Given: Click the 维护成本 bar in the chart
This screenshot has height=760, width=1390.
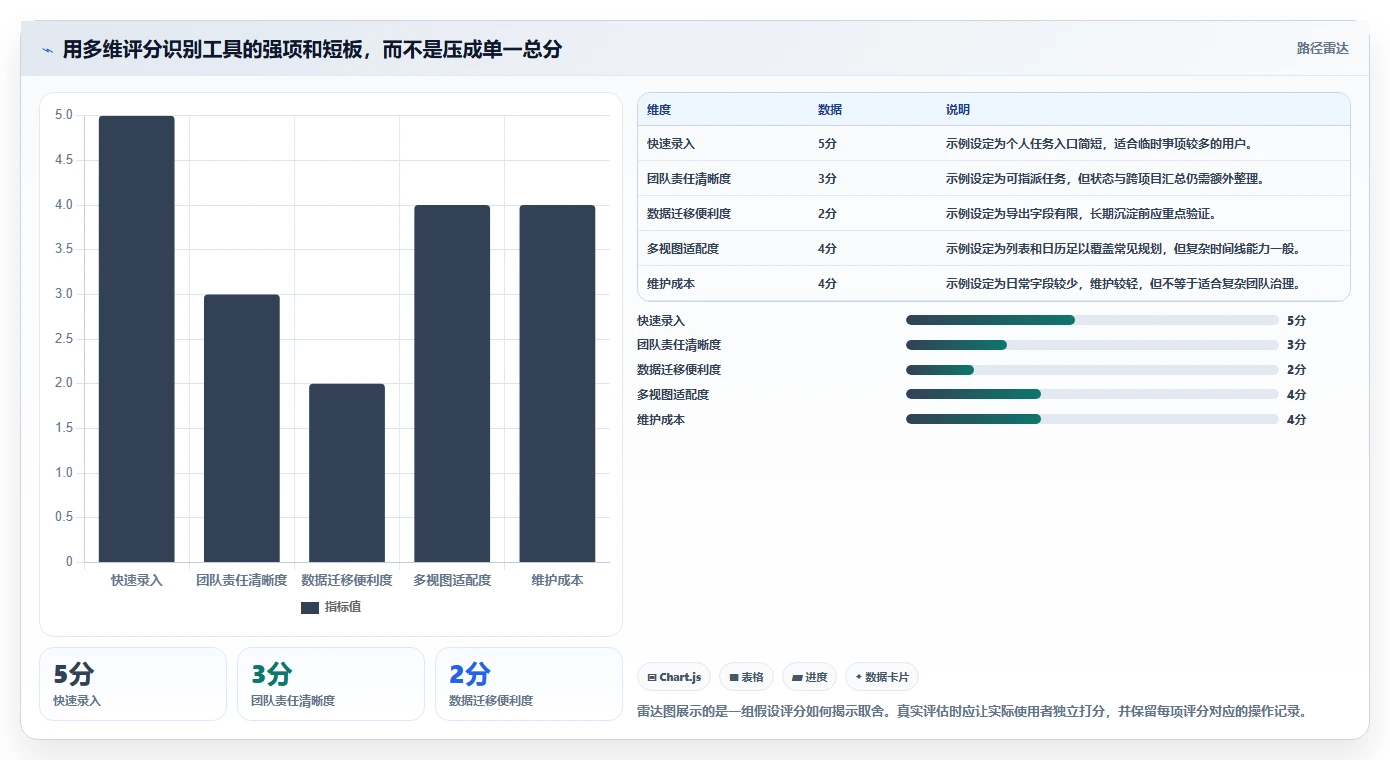Looking at the screenshot, I should [x=557, y=384].
